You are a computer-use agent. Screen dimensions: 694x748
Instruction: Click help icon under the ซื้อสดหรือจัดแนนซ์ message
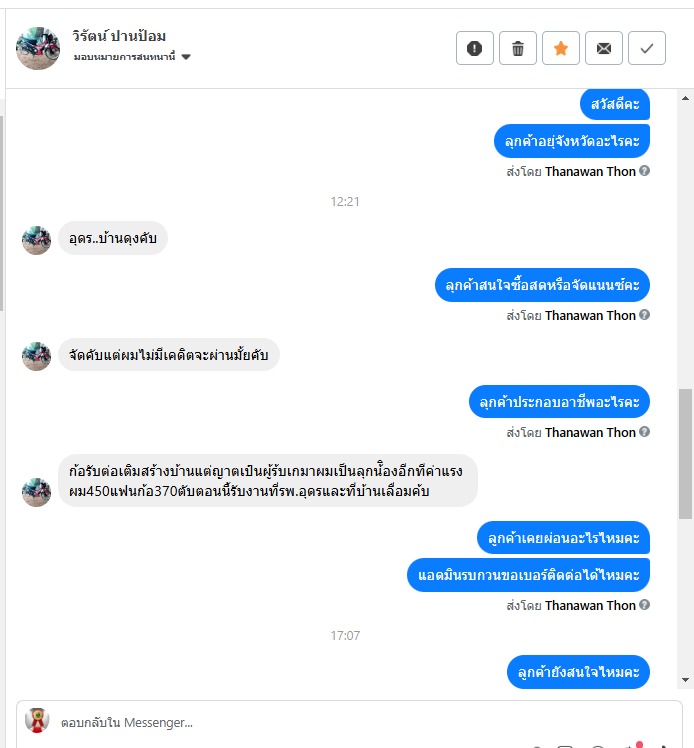tap(644, 315)
